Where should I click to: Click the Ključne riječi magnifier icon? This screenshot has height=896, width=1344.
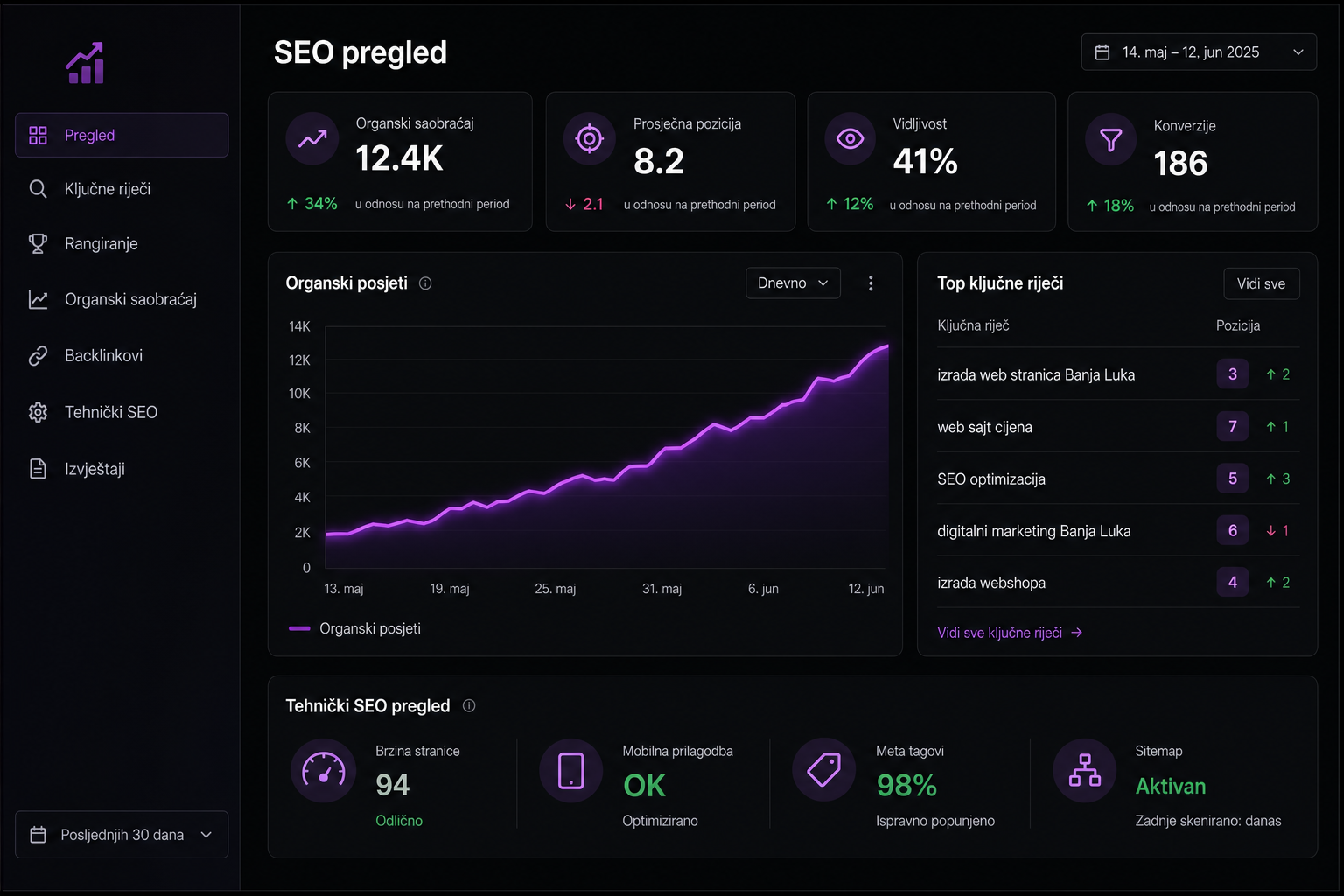38,189
